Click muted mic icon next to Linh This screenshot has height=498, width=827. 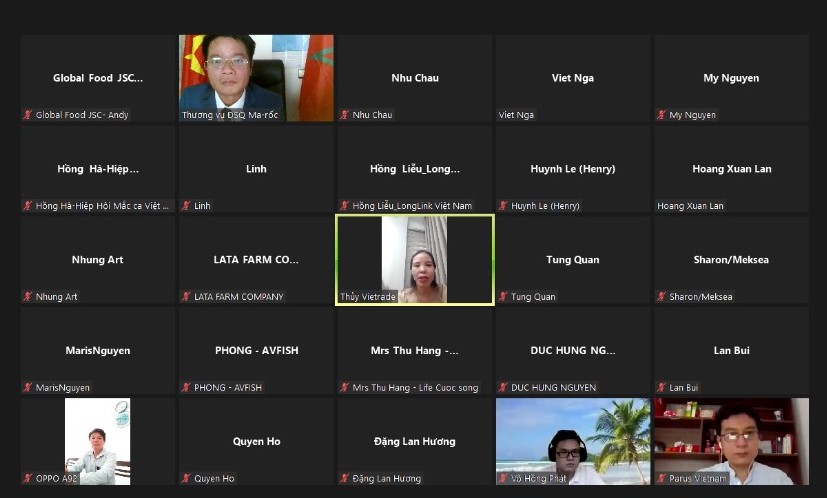[x=186, y=206]
